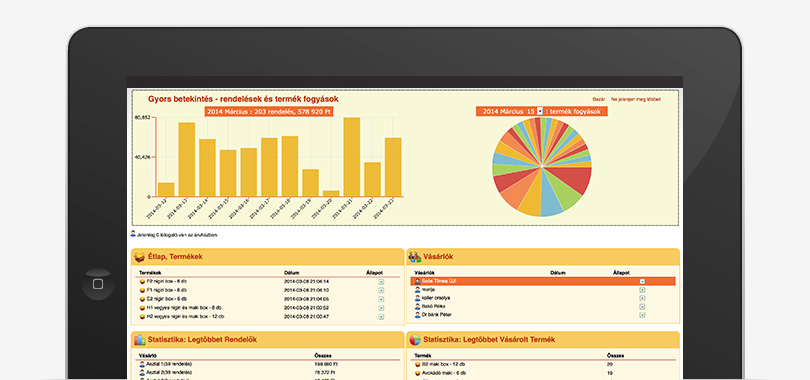The image size is (810, 380).
Task: Click the Vásárlók panel heading
Action: pyautogui.click(x=438, y=257)
